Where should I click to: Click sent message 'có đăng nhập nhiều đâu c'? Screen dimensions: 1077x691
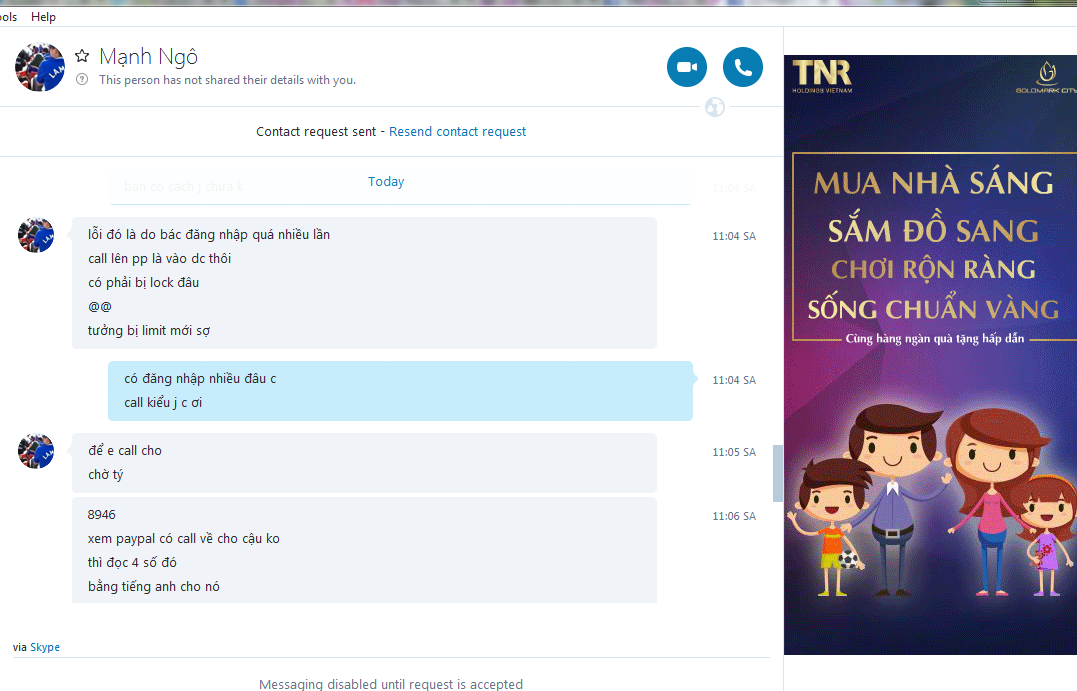[200, 379]
